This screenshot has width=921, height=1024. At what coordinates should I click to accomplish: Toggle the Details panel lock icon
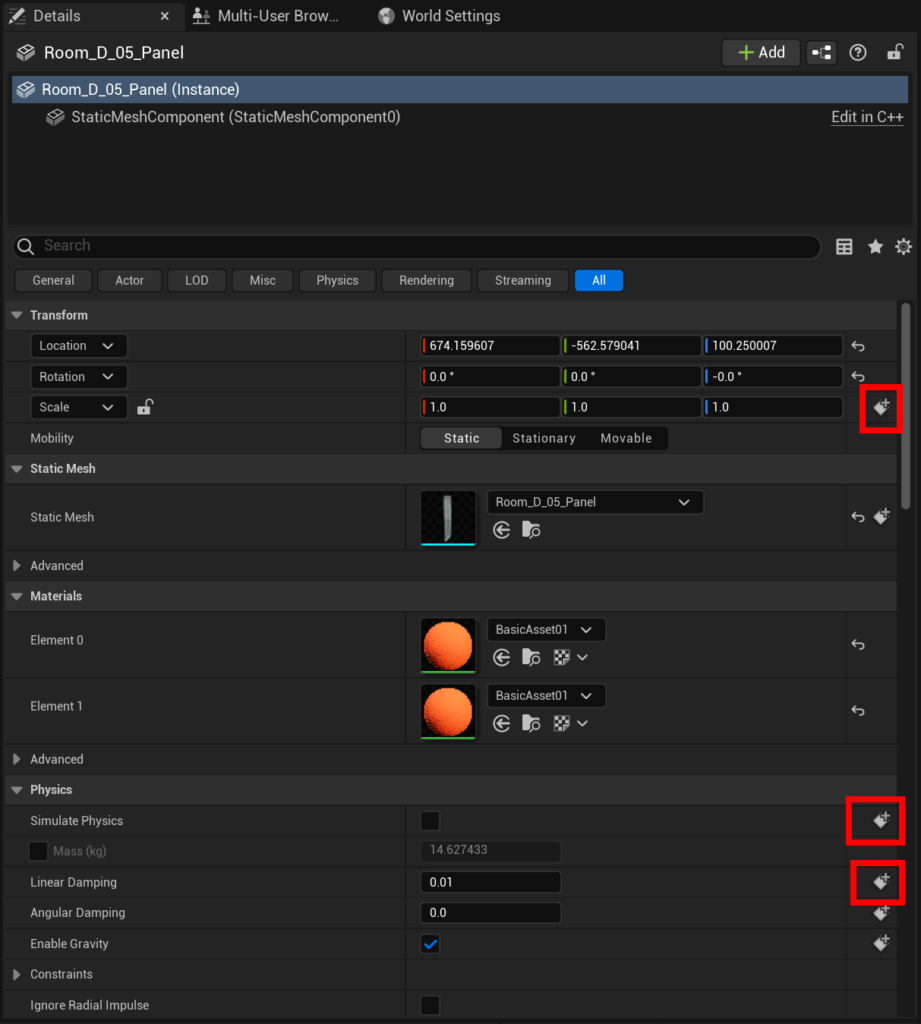(895, 52)
